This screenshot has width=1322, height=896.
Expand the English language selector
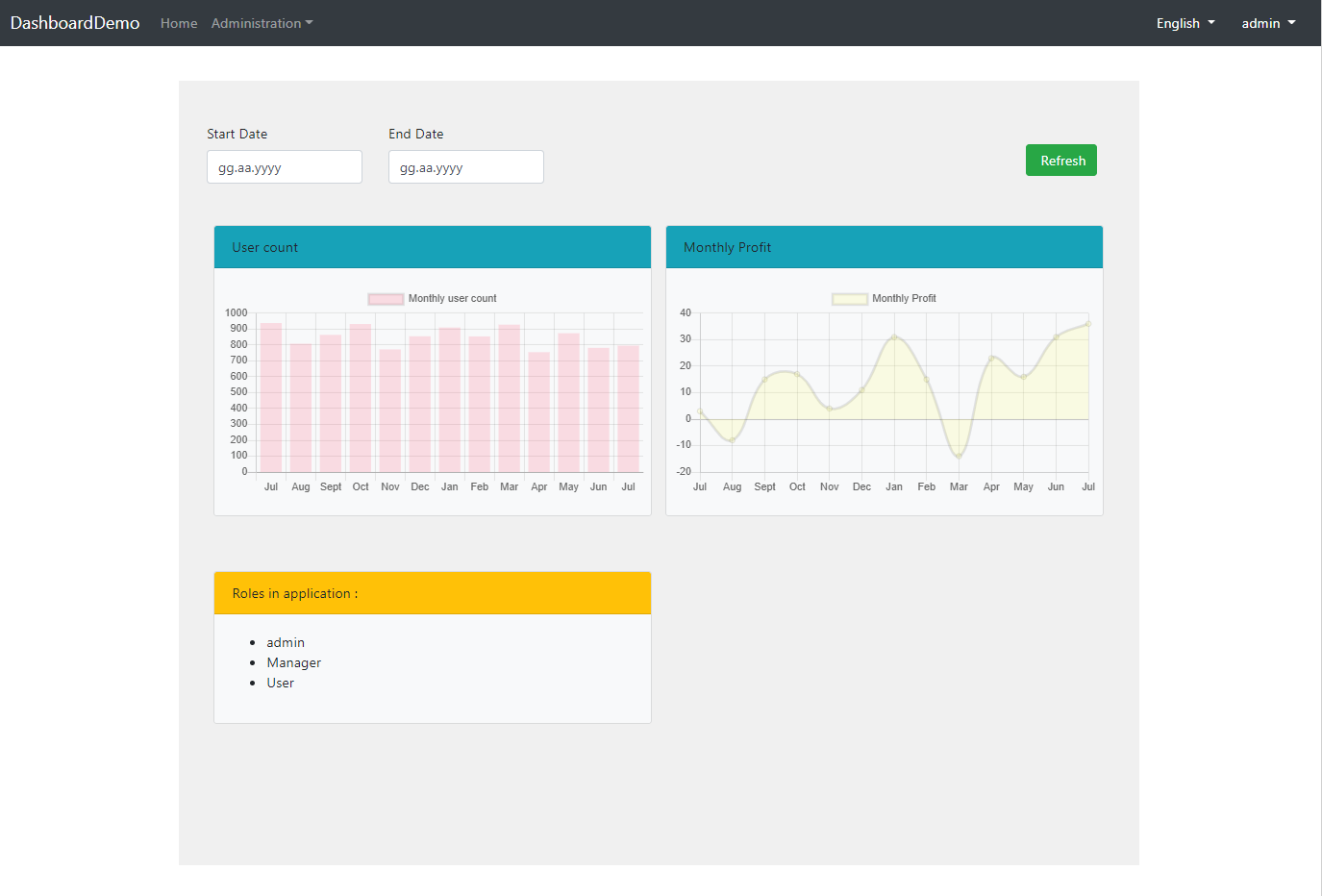(x=1185, y=23)
